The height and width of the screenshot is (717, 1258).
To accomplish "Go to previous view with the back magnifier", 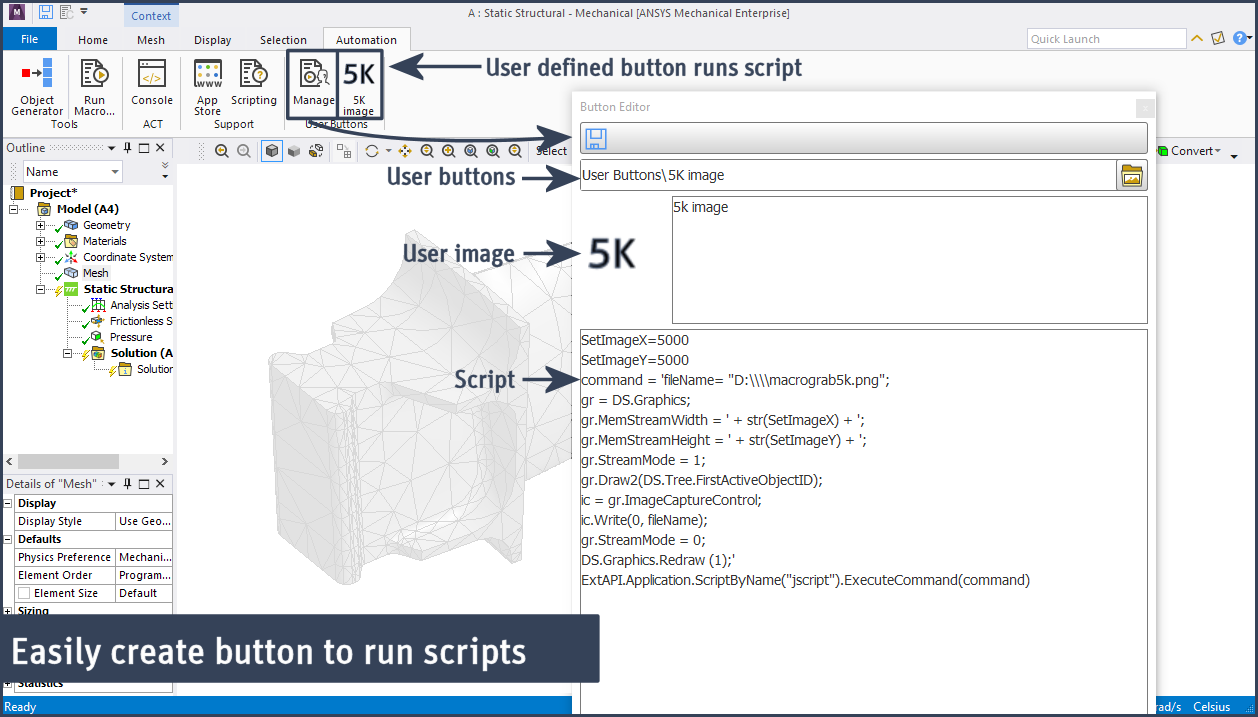I will (x=222, y=151).
